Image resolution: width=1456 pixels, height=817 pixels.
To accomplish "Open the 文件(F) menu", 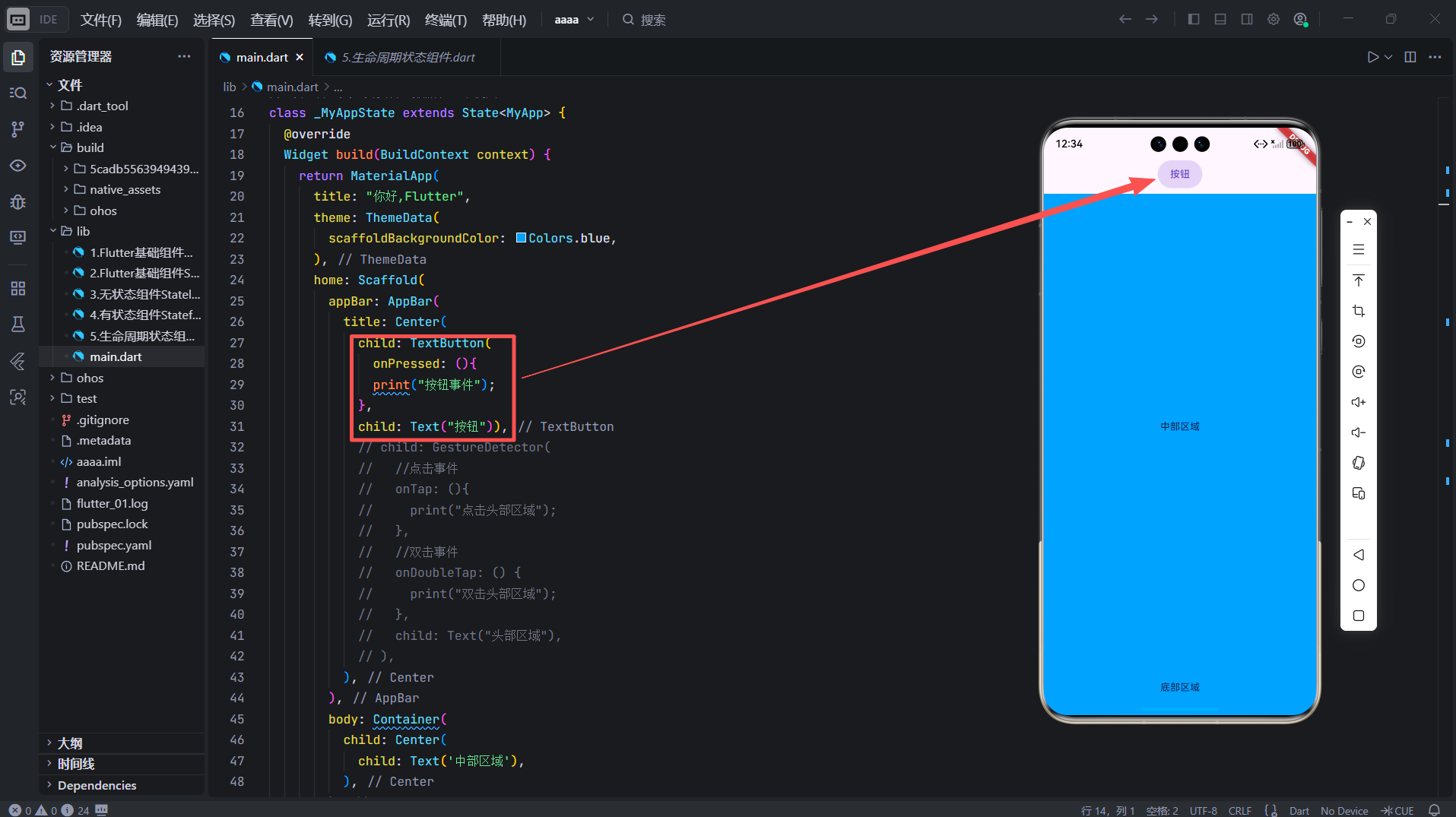I will tap(101, 20).
